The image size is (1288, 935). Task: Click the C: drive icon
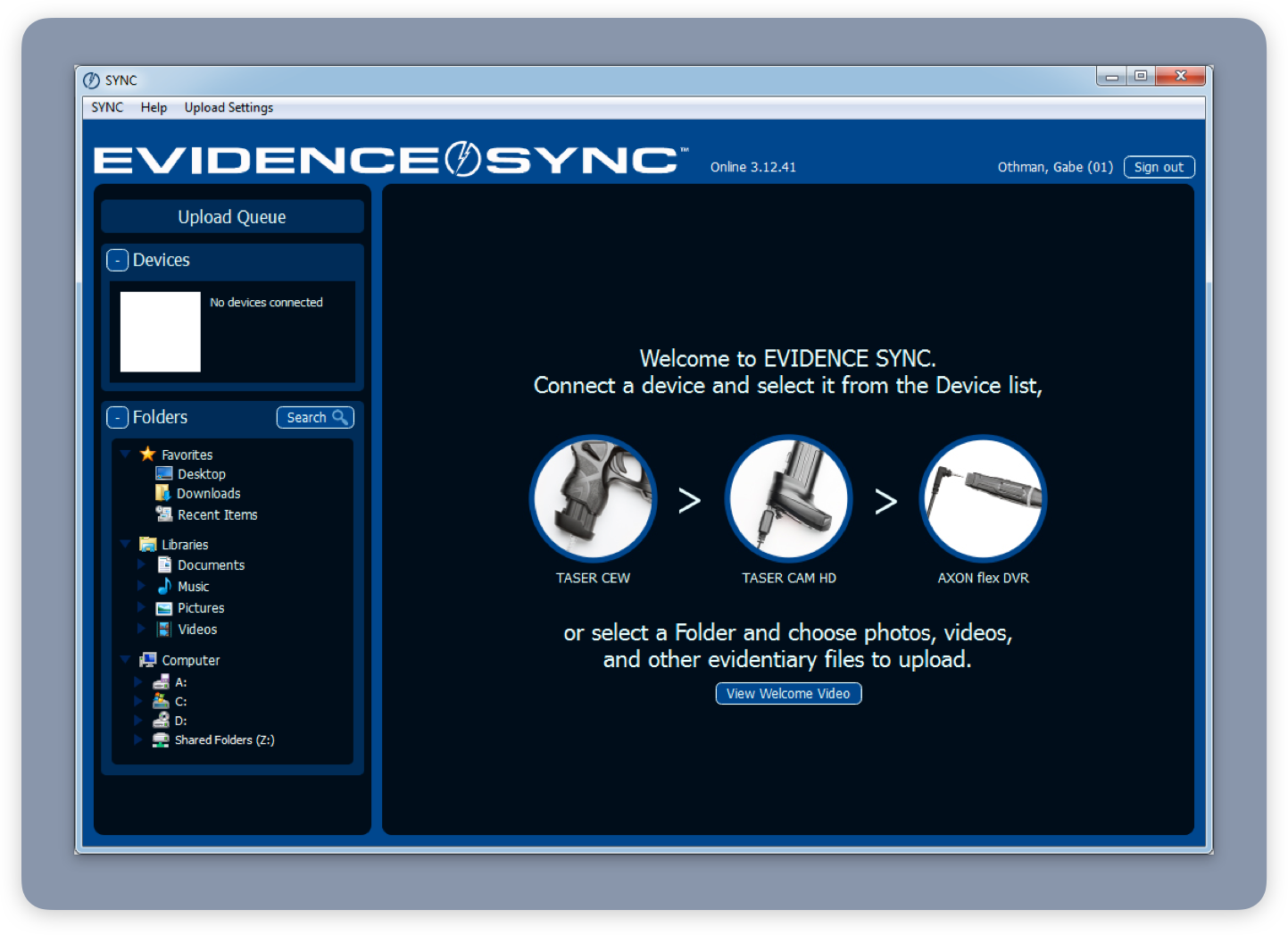point(162,701)
